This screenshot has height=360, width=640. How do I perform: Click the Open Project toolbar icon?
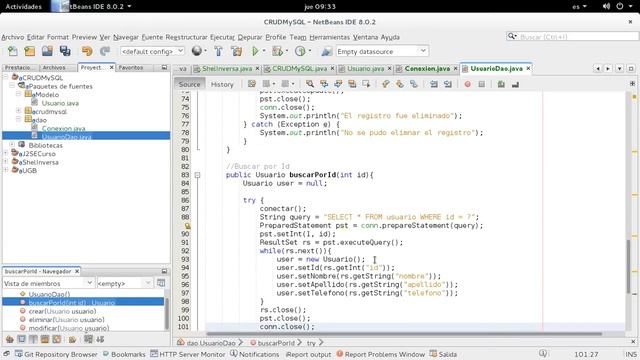[47, 51]
